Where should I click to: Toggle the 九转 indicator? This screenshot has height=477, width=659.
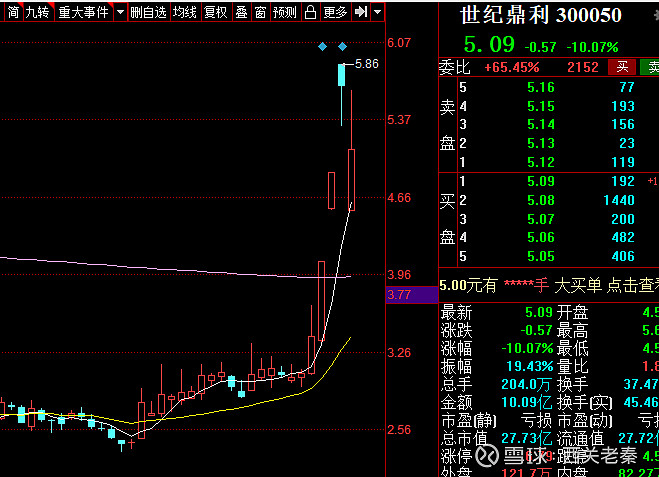(37, 12)
